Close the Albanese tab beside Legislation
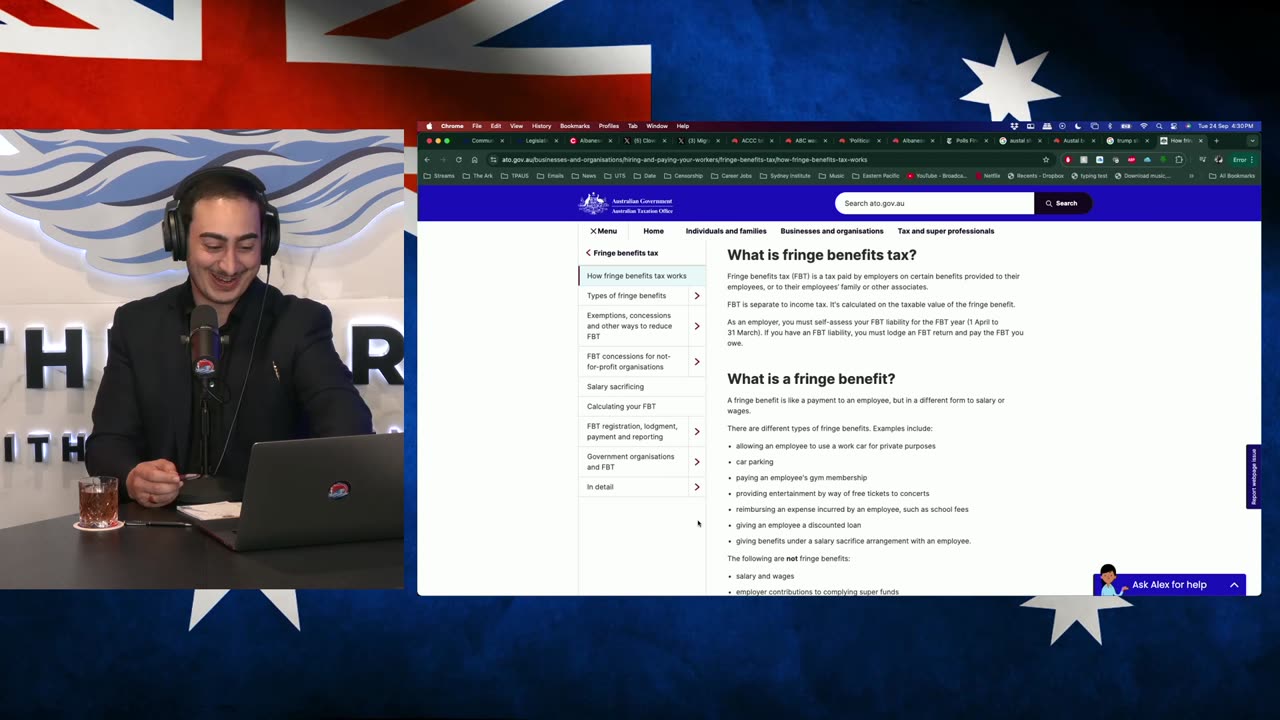Screen dimensions: 1280x720 coord(612,141)
